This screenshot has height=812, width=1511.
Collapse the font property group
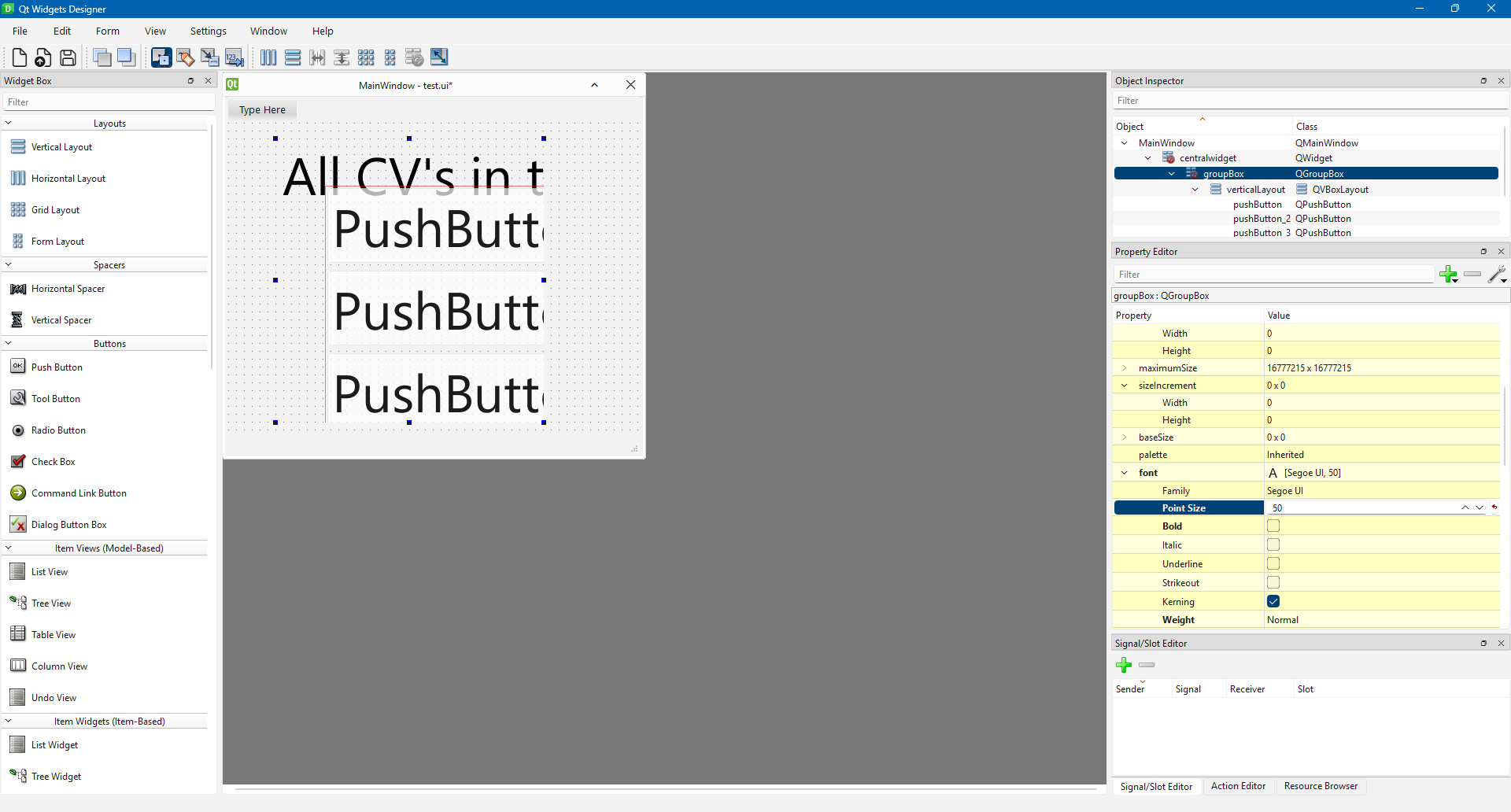pyautogui.click(x=1124, y=472)
